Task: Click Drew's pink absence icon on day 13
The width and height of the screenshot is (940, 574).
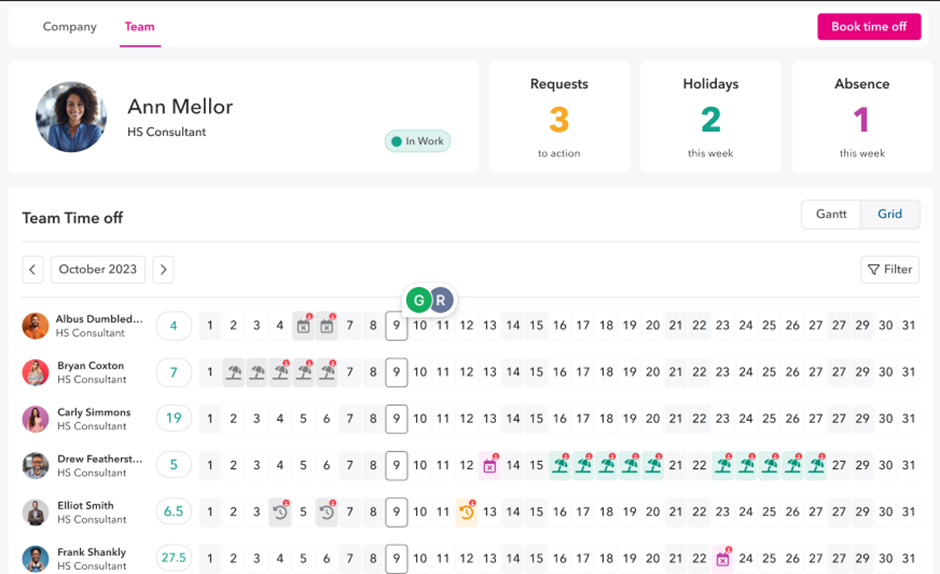Action: point(489,465)
